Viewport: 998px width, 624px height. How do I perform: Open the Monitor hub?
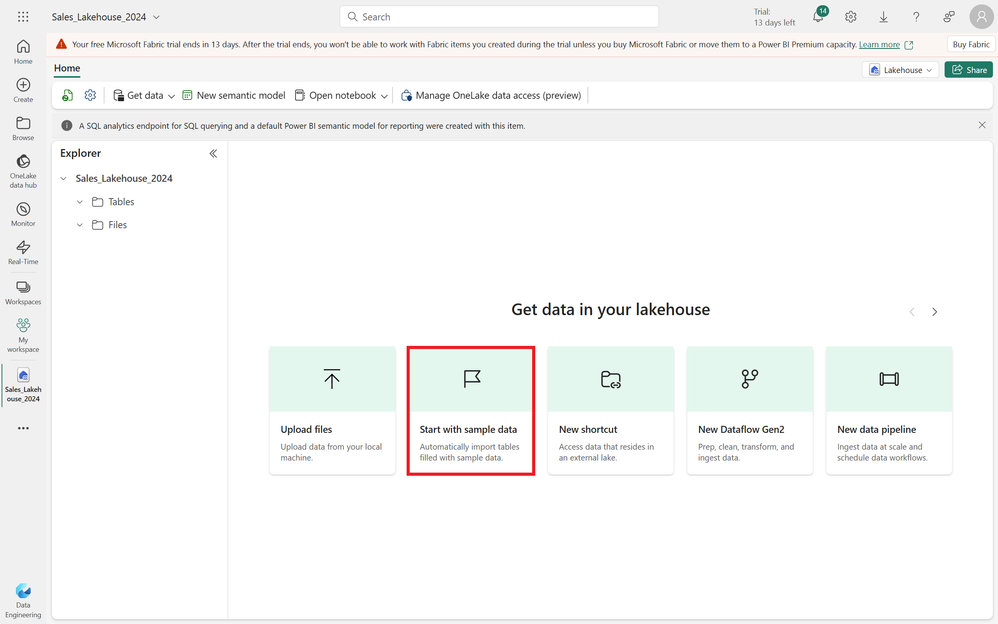(x=23, y=214)
